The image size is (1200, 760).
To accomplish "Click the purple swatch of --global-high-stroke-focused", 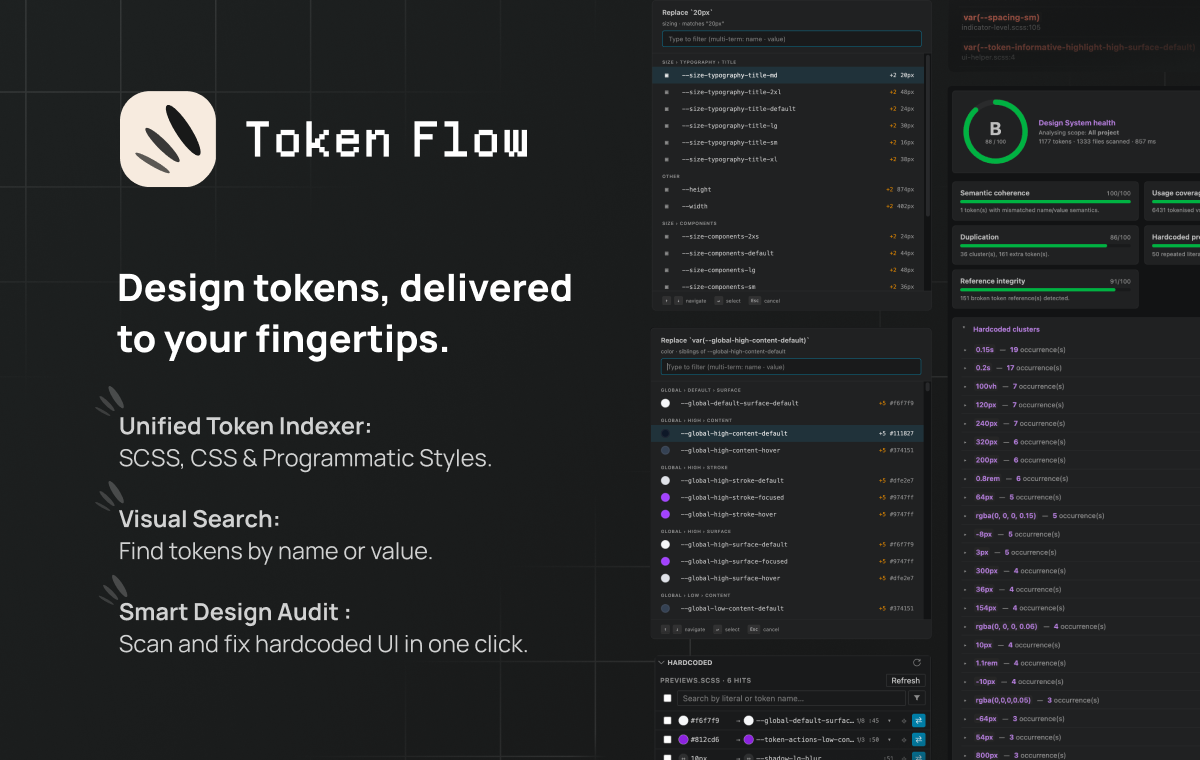I will pos(665,497).
